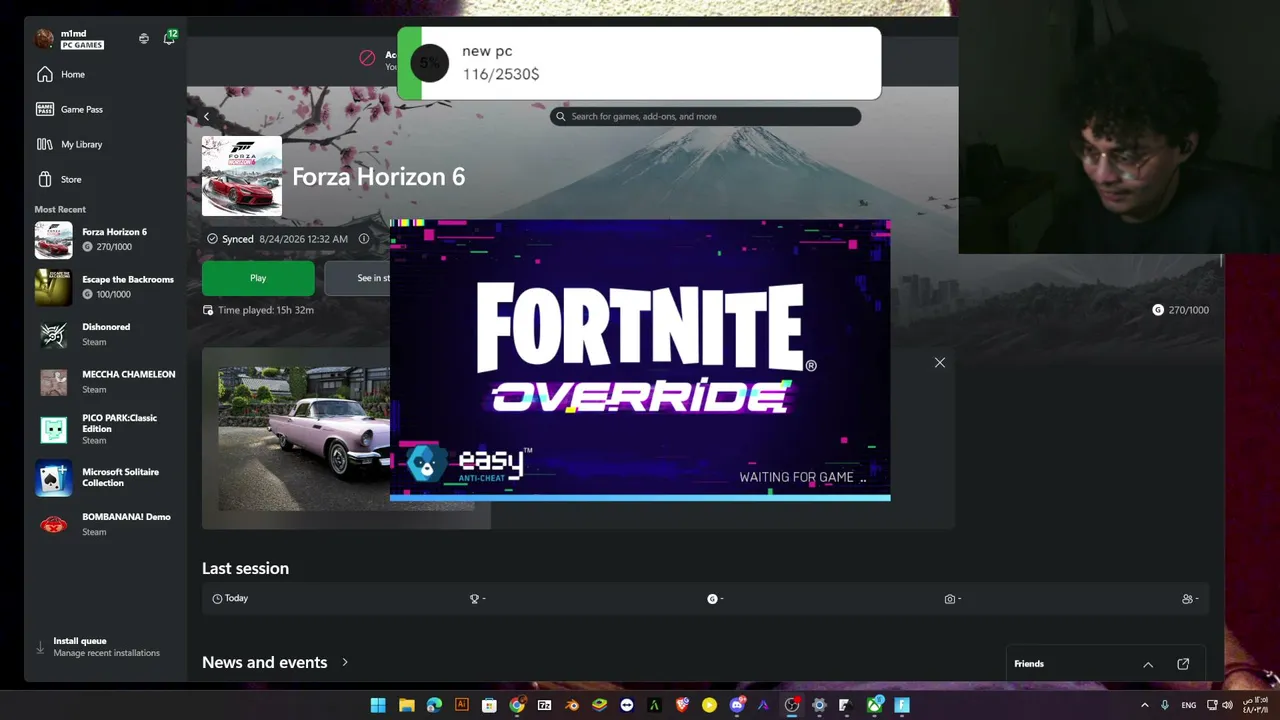Open Store in the sidebar
This screenshot has width=1280, height=720.
tap(105, 179)
